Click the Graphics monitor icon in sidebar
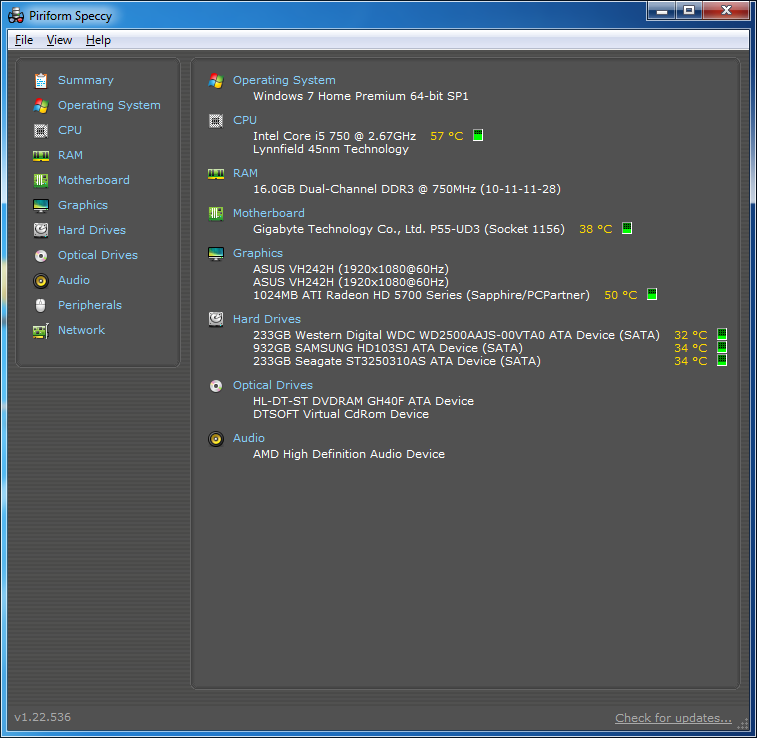Screen dimensions: 757x738 tap(41, 206)
